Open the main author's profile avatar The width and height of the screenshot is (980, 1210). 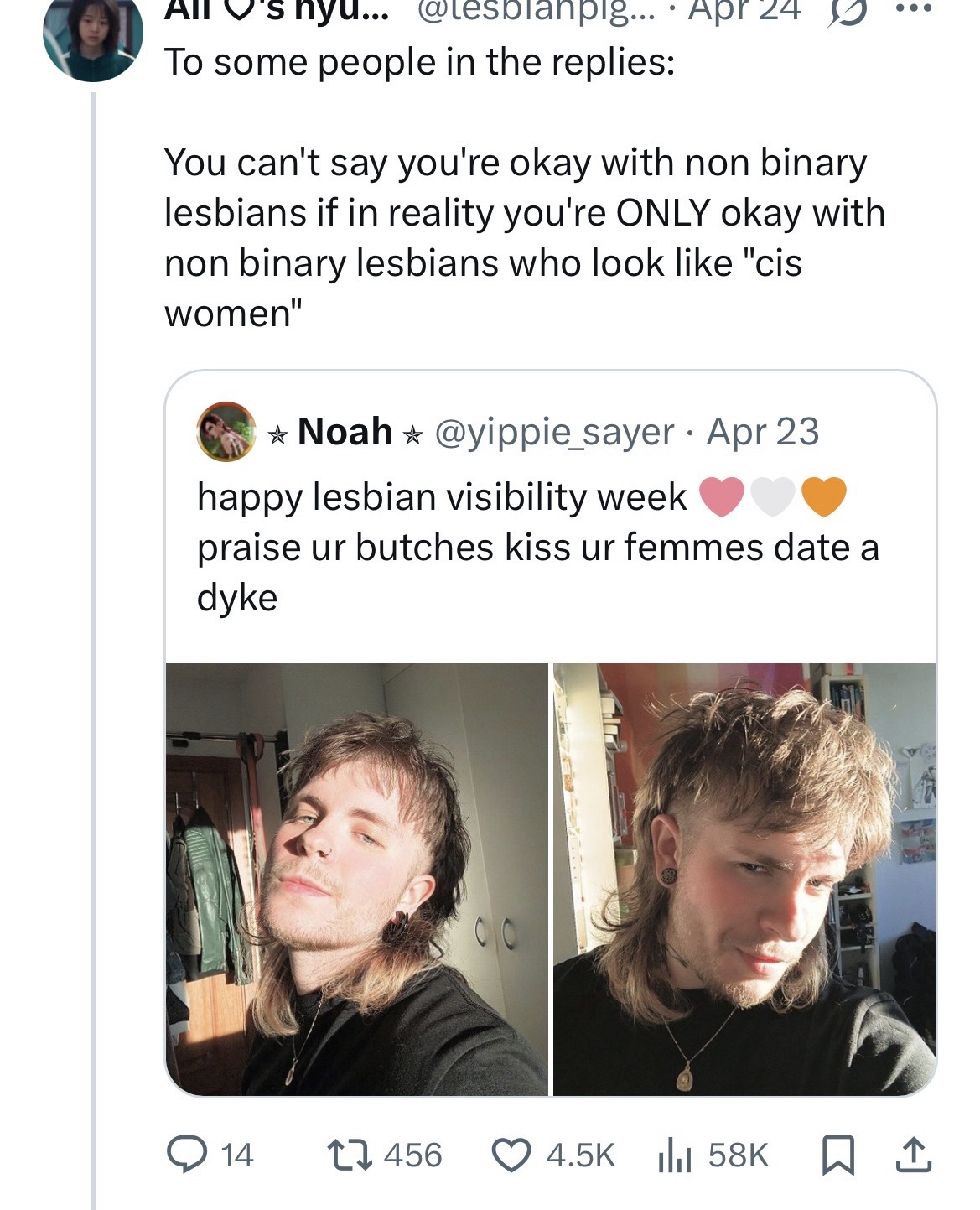click(92, 35)
